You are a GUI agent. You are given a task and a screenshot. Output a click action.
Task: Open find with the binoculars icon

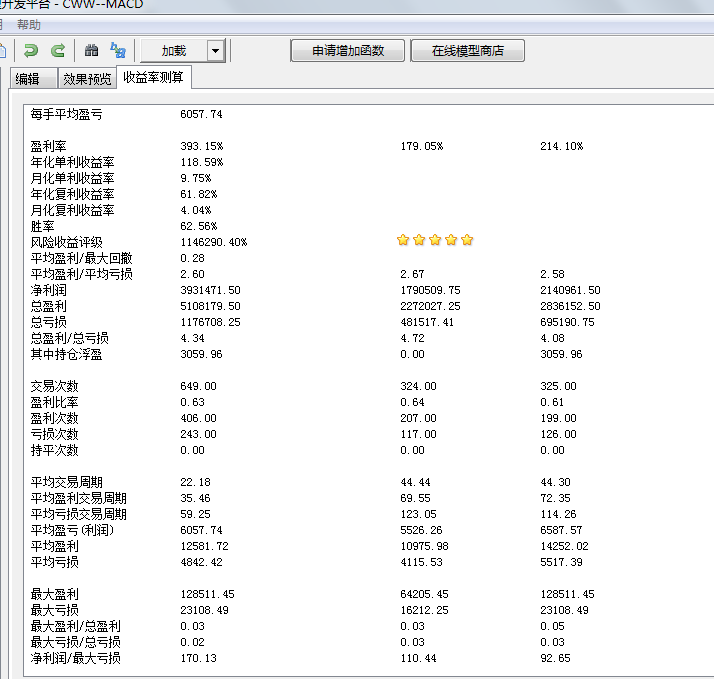pyautogui.click(x=91, y=50)
